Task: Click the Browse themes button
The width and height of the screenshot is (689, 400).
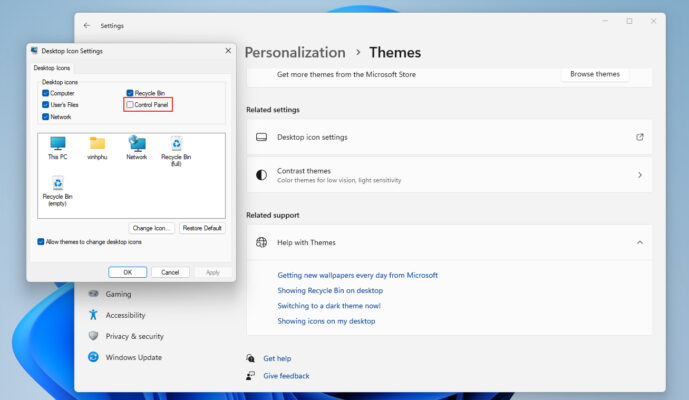Action: pos(594,74)
